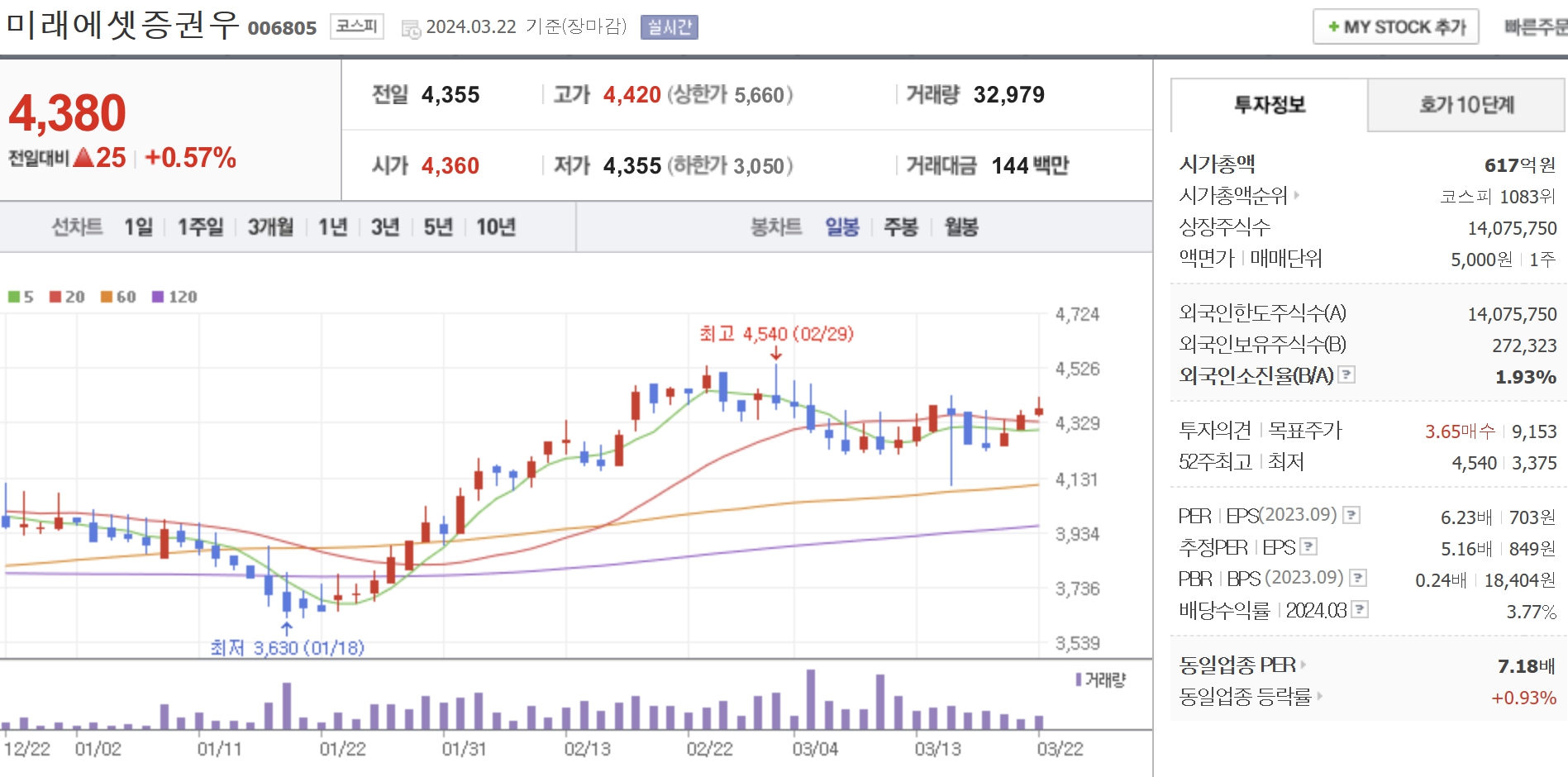Select the 1년 line chart period
Image resolution: width=1568 pixels, height=777 pixels.
pos(333,226)
